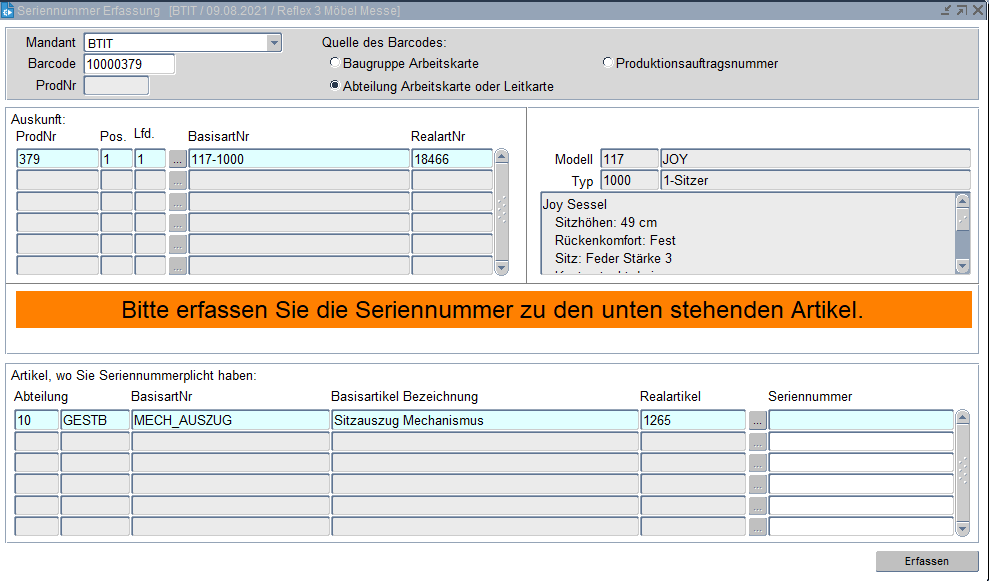989x581 pixels.
Task: Open the Mandant dropdown list
Action: click(x=273, y=43)
